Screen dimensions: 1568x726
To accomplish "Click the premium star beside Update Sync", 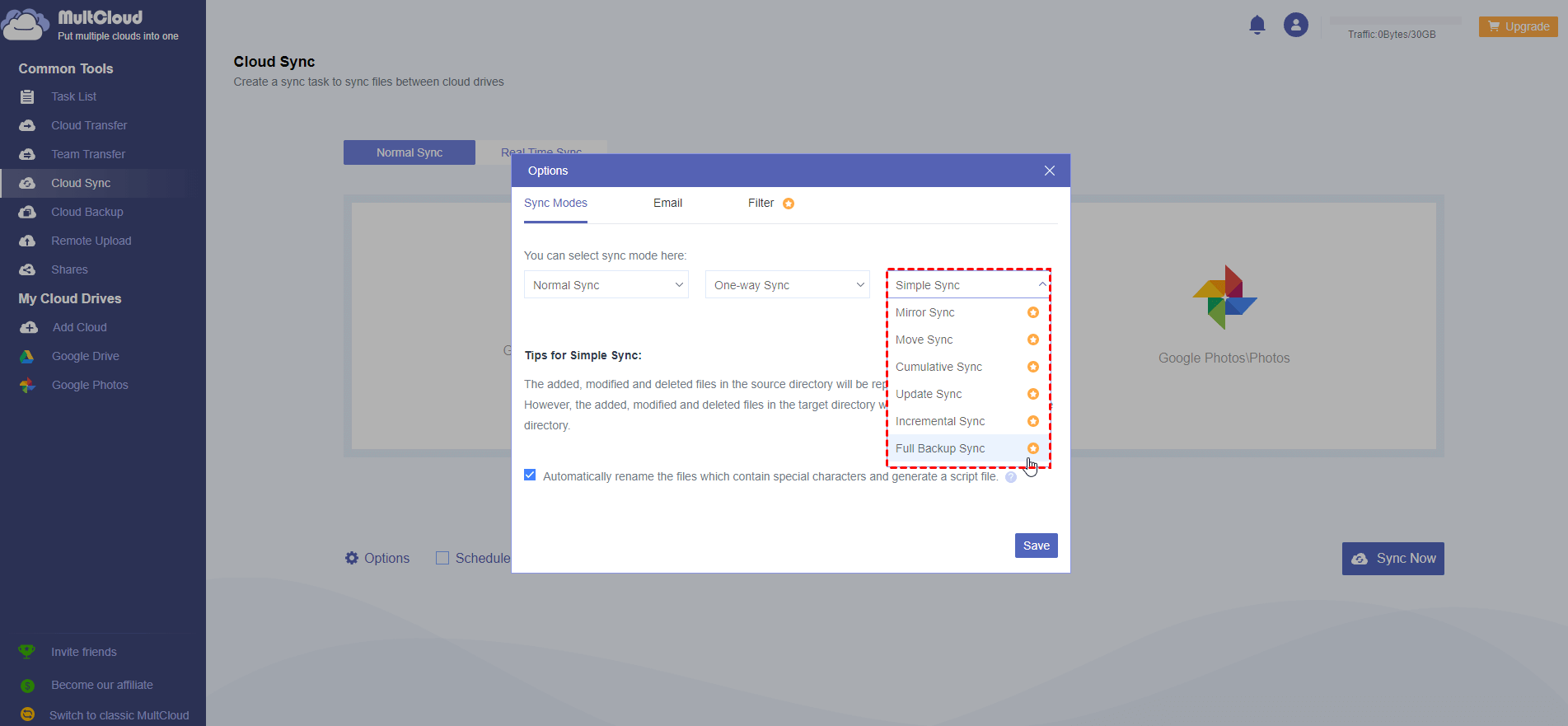I will 1033,394.
